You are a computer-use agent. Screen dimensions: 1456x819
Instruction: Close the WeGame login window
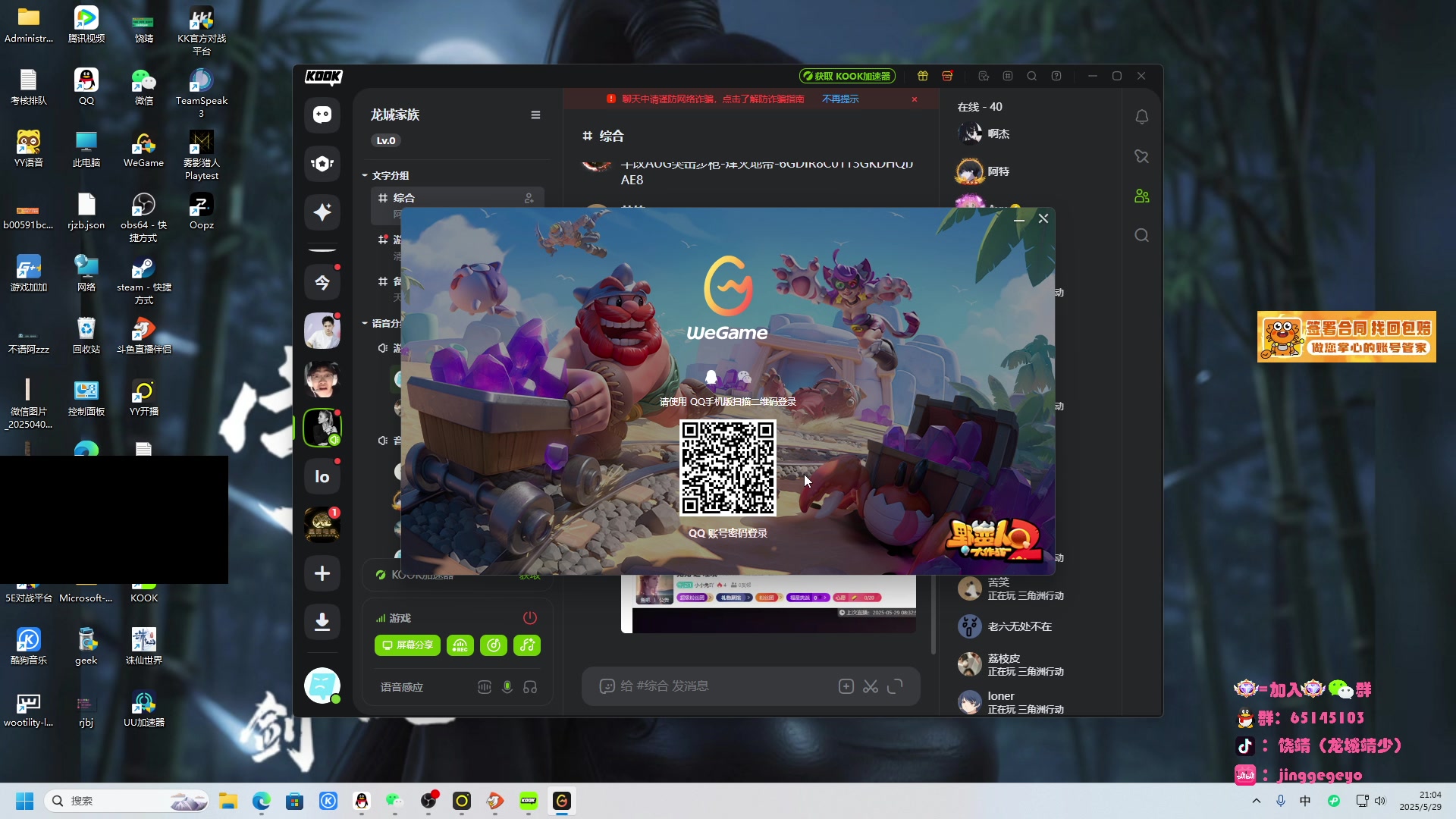[1043, 218]
